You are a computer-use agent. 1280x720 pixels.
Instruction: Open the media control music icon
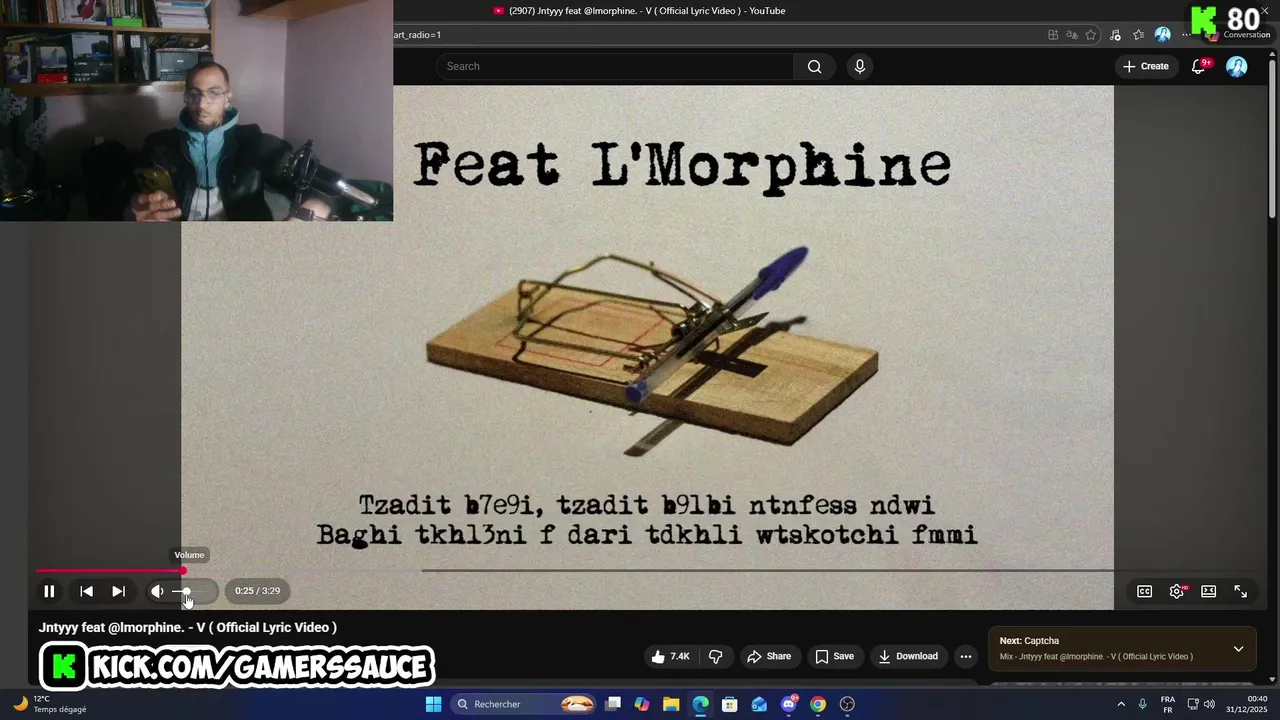coord(1115,35)
